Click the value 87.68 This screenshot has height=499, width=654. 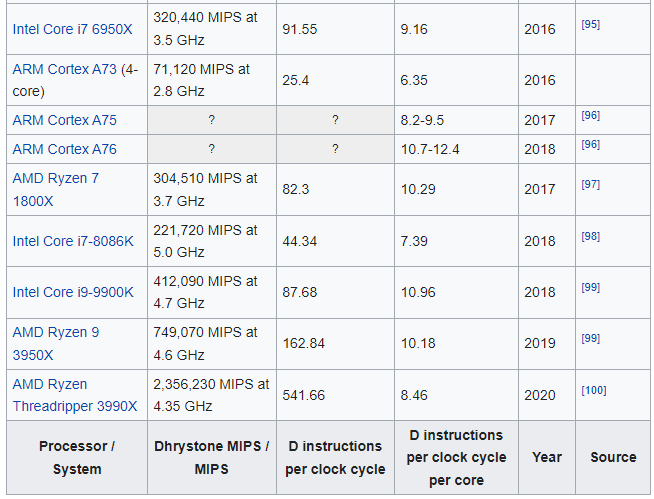click(x=299, y=292)
